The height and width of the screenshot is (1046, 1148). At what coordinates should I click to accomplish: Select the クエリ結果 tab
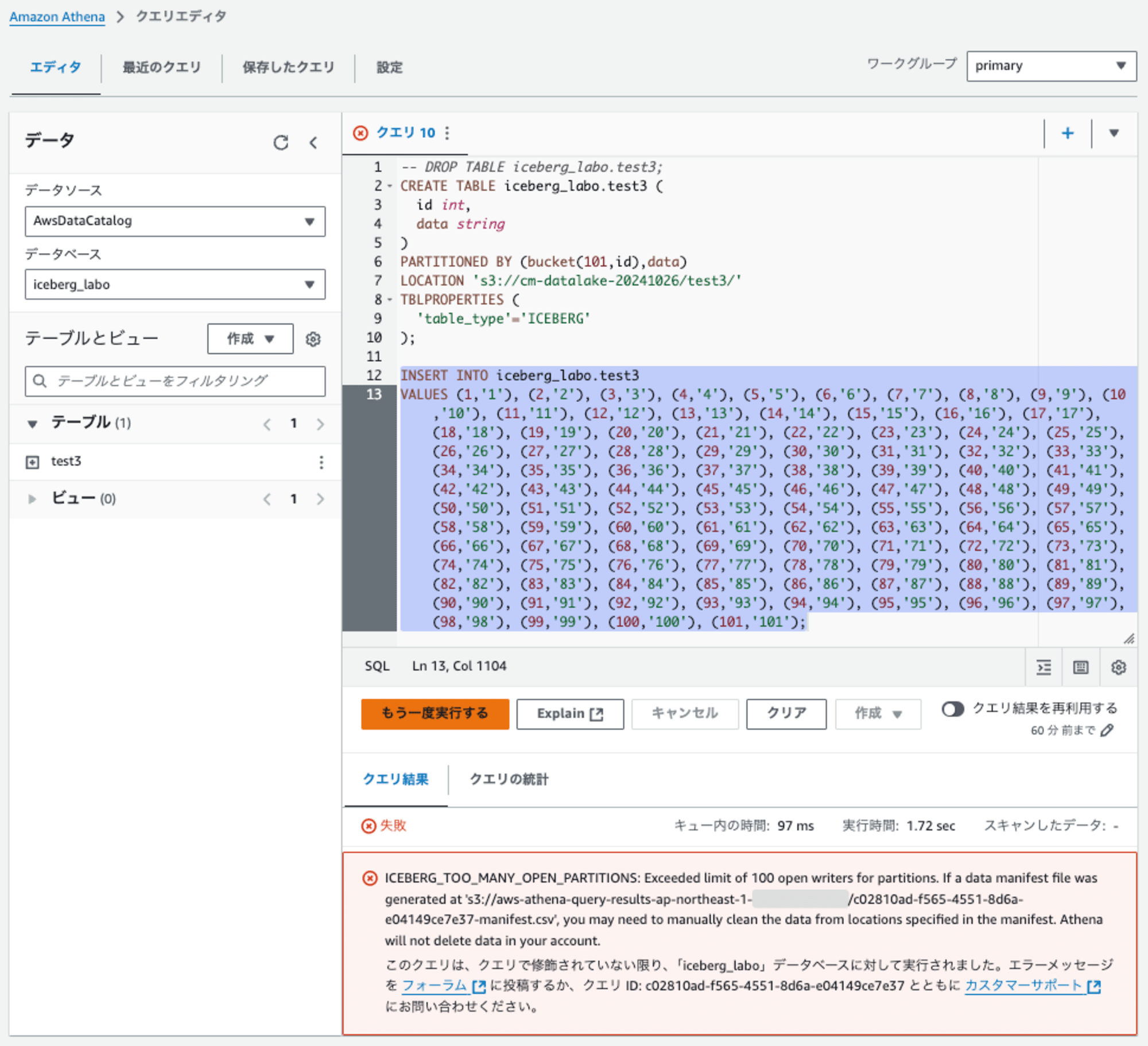coord(396,780)
